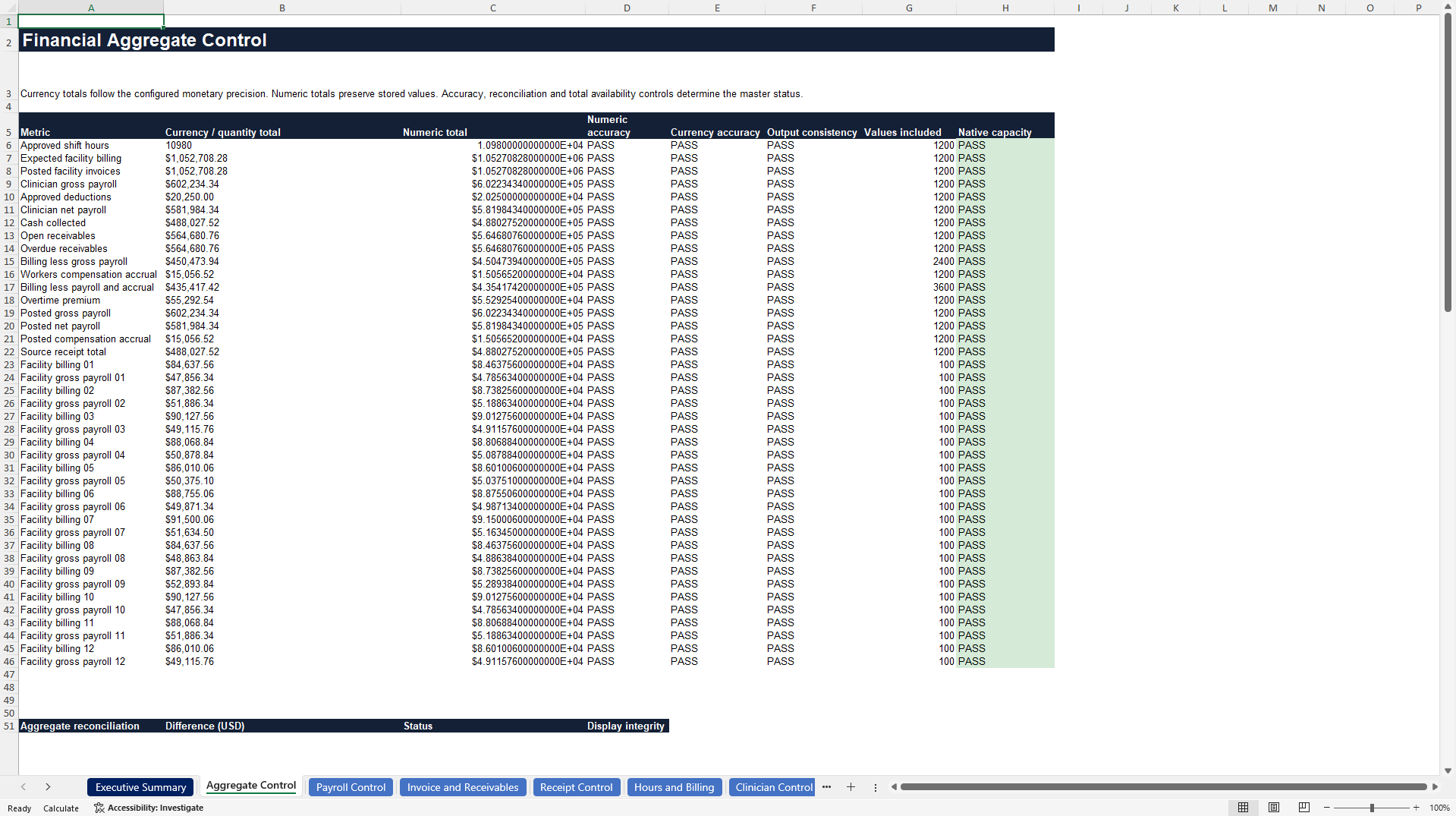Viewport: 1456px width, 816px height.
Task: Switch to Receipt Control sheet tab
Action: tap(576, 787)
